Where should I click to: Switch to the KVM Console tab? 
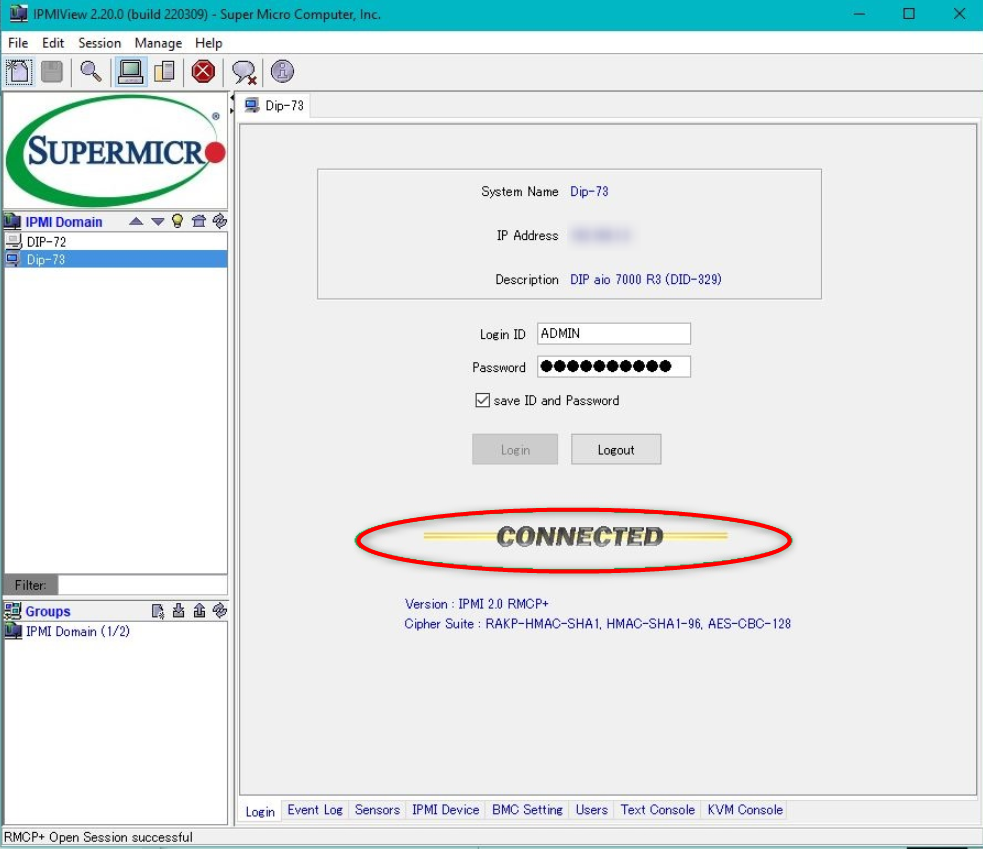click(745, 809)
